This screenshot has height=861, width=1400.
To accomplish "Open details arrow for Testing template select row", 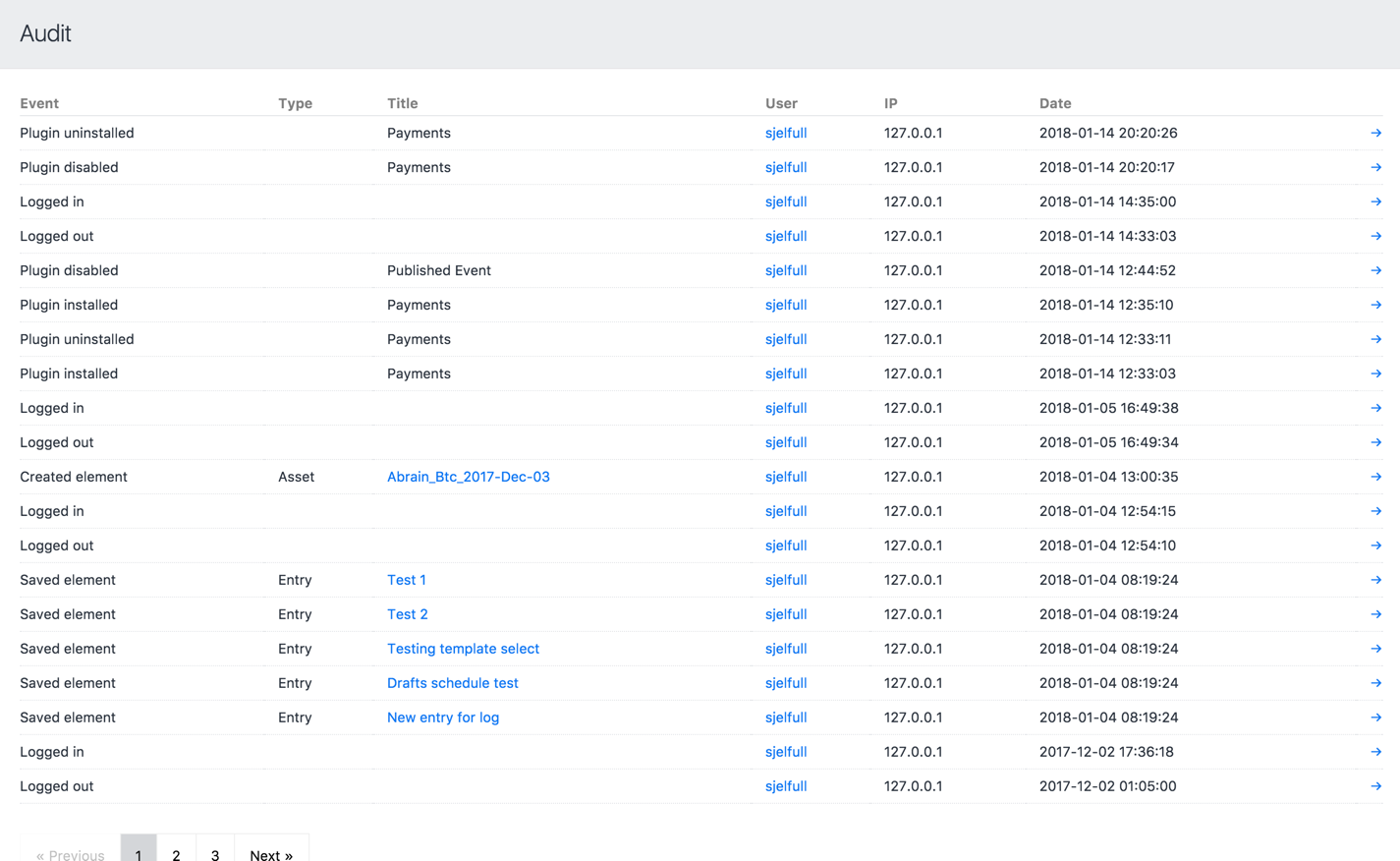I will tap(1375, 649).
